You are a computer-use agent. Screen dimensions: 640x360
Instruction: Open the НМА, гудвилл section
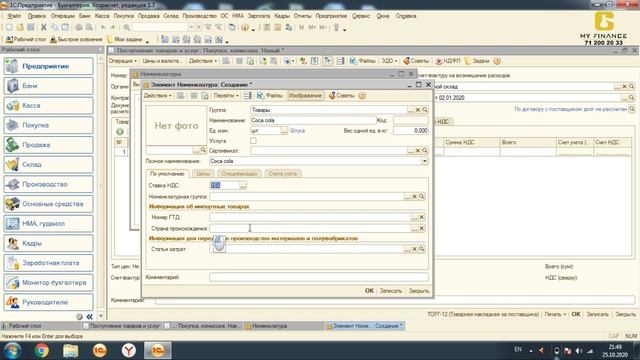[49, 223]
